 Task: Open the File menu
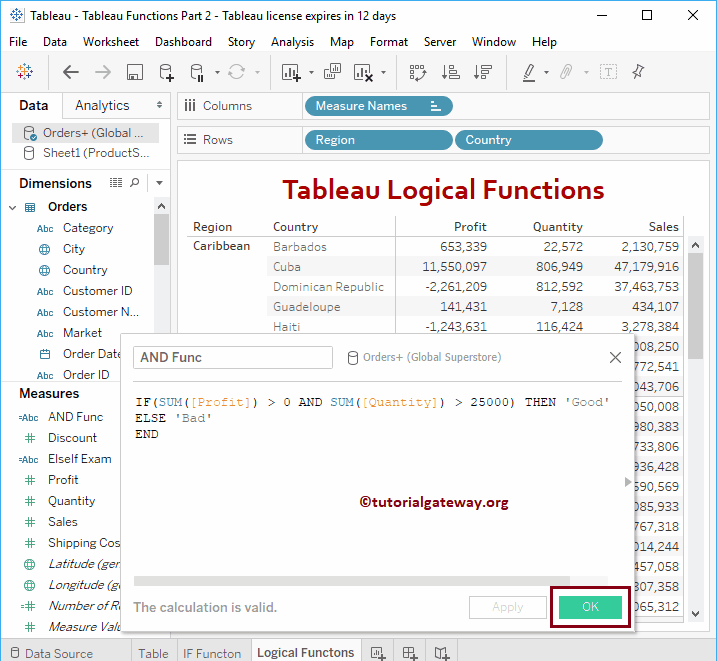pyautogui.click(x=18, y=42)
